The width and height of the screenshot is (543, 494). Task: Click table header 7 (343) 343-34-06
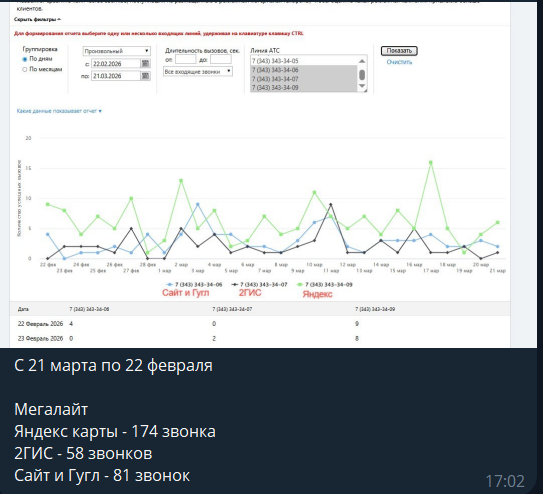tap(89, 309)
